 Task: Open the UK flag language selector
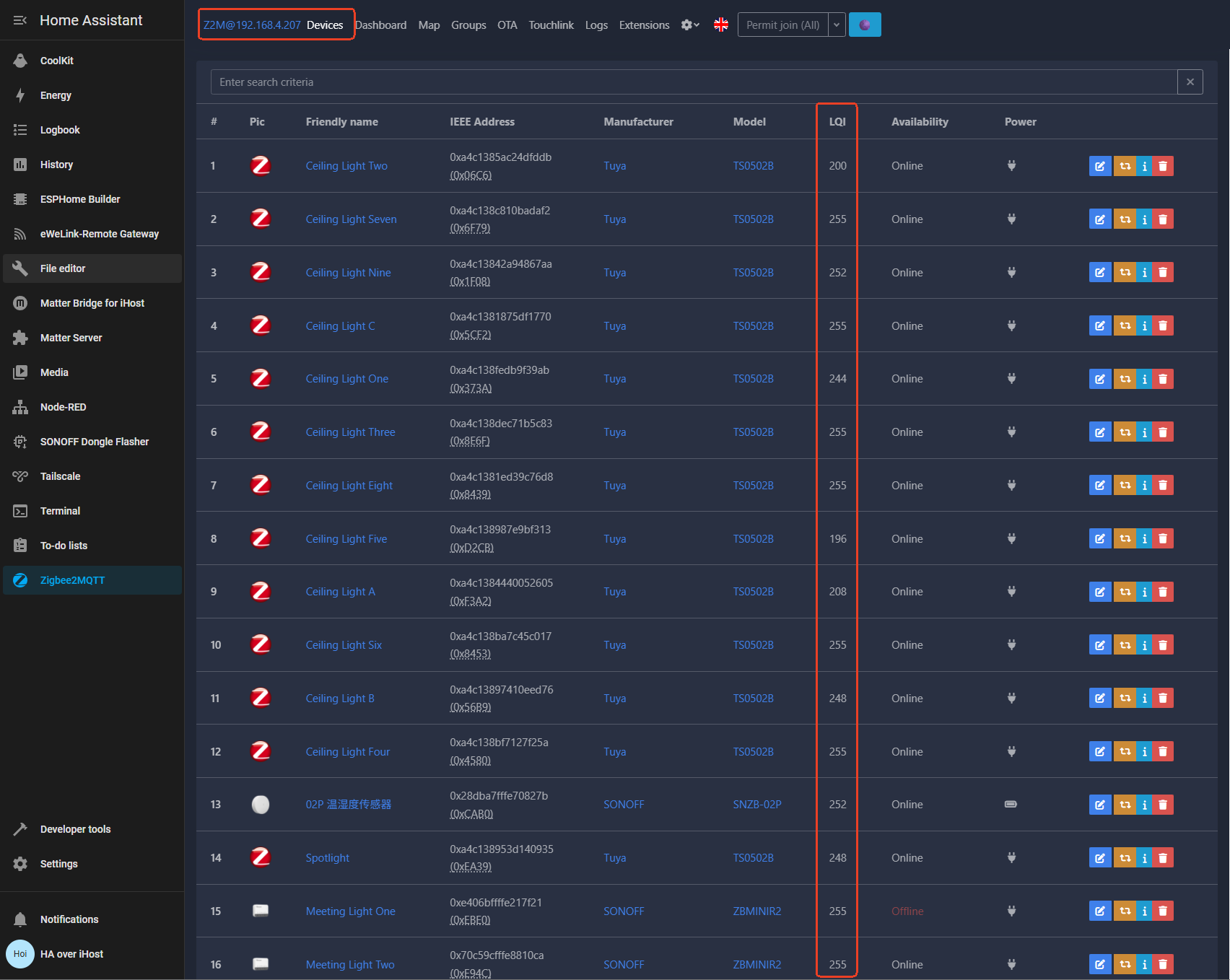[721, 25]
